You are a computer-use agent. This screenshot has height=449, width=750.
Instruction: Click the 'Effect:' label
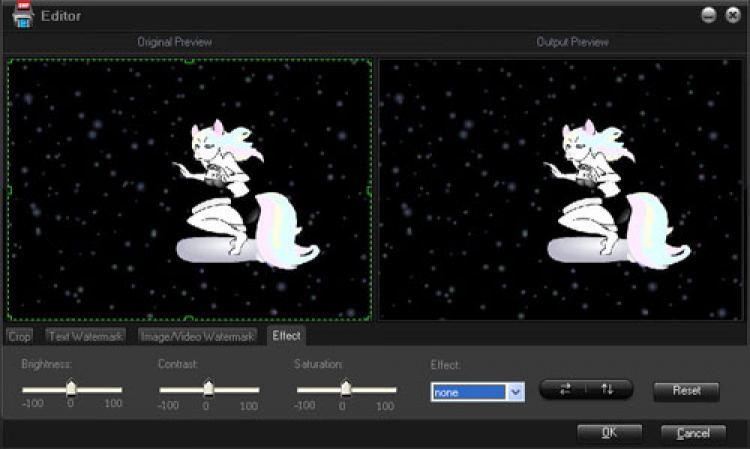tap(445, 365)
